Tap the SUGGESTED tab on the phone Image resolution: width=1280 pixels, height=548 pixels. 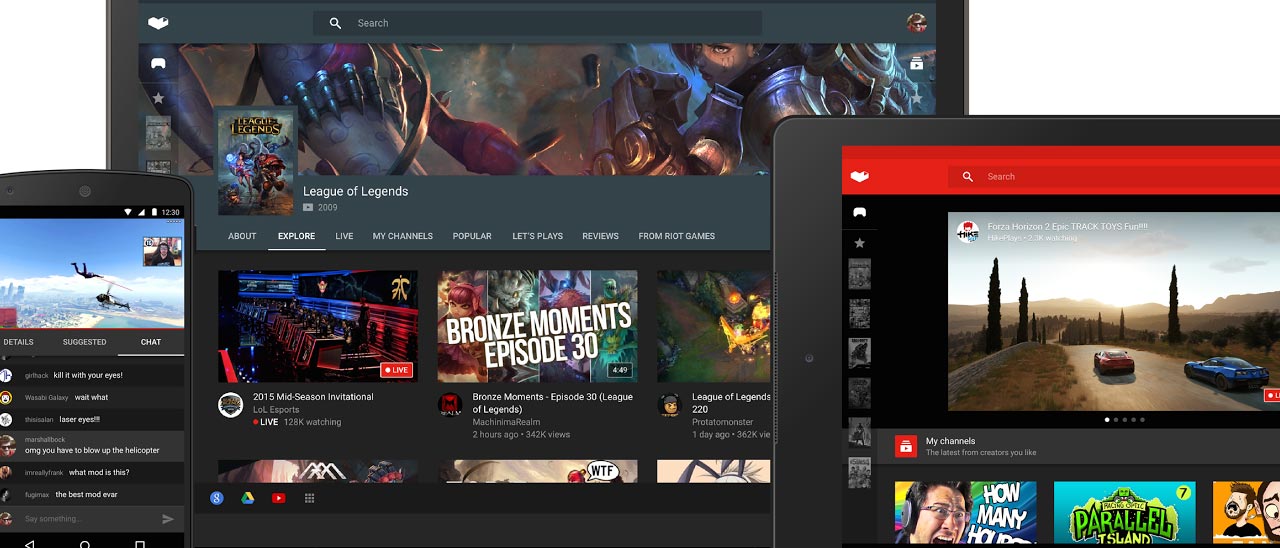pos(84,342)
